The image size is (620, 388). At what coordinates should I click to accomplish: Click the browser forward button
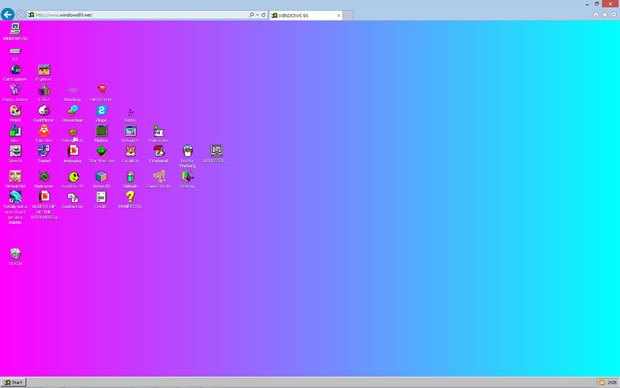click(21, 15)
